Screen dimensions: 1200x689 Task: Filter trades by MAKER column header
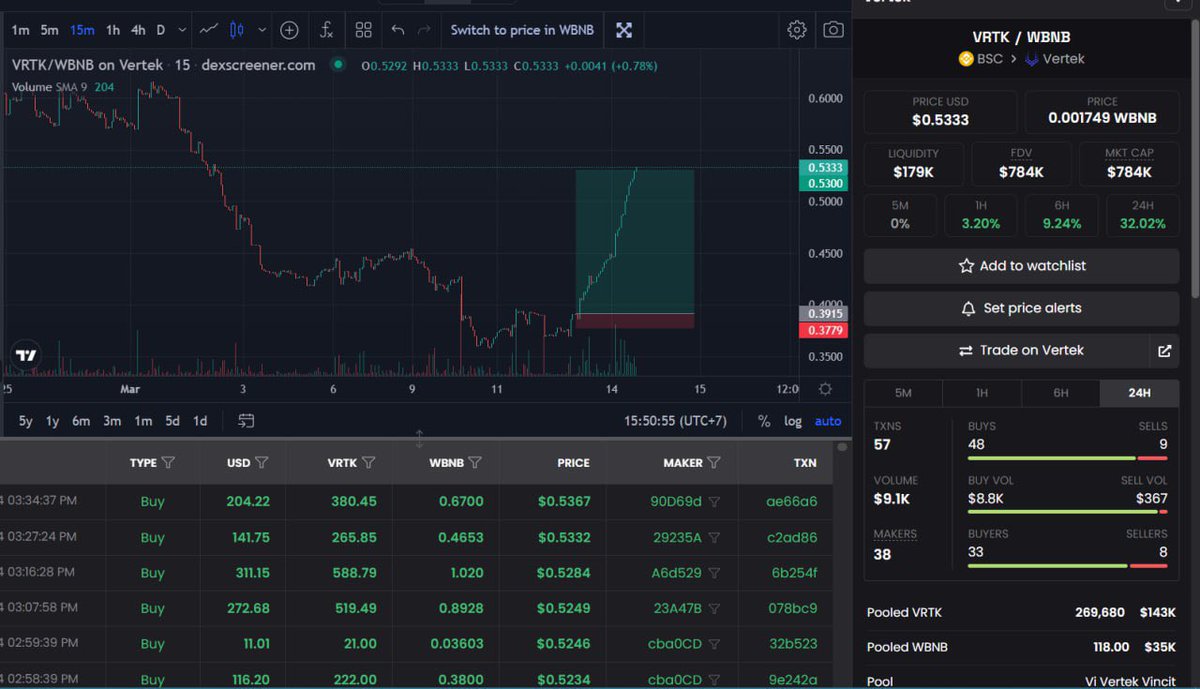point(714,463)
